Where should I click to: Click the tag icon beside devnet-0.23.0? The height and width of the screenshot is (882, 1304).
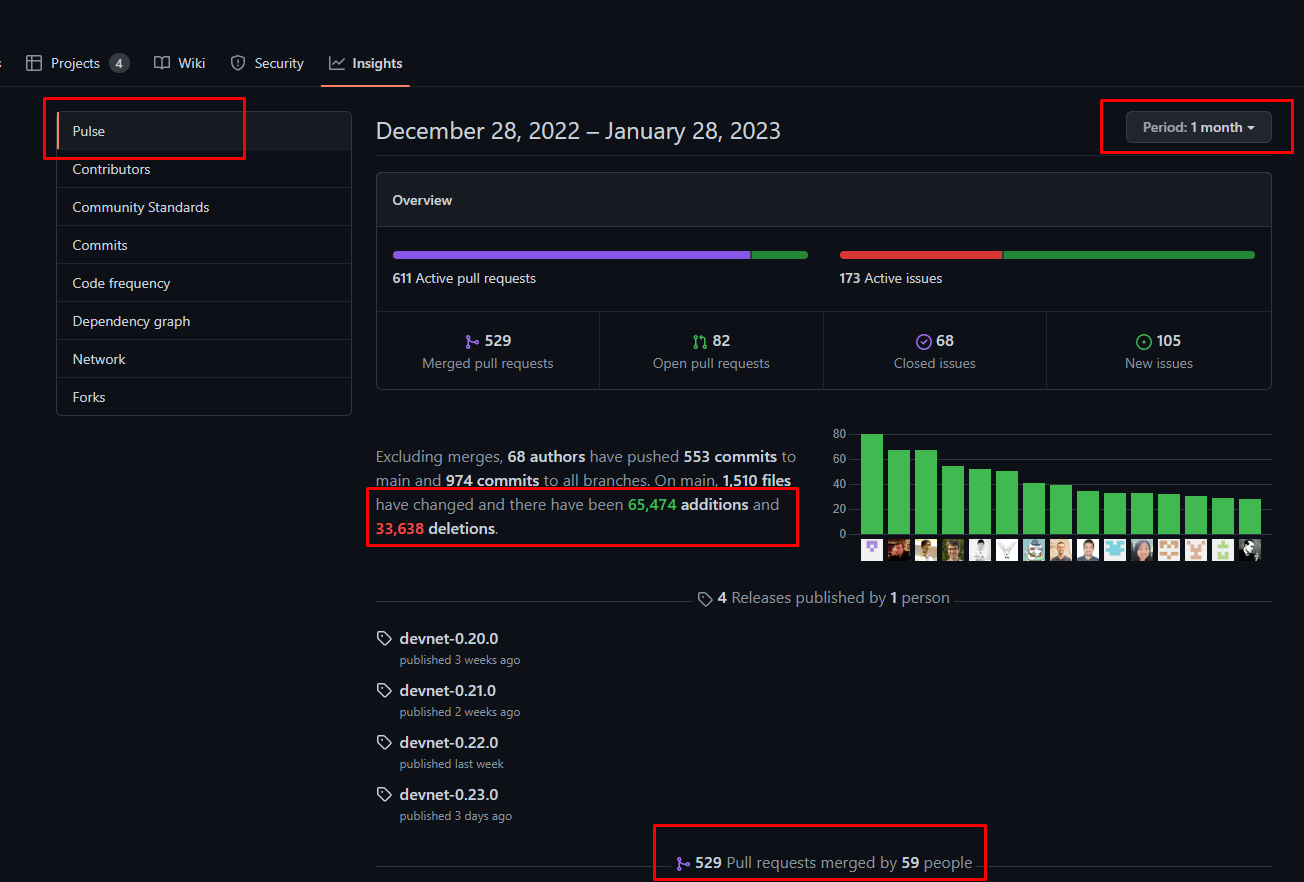[x=384, y=794]
